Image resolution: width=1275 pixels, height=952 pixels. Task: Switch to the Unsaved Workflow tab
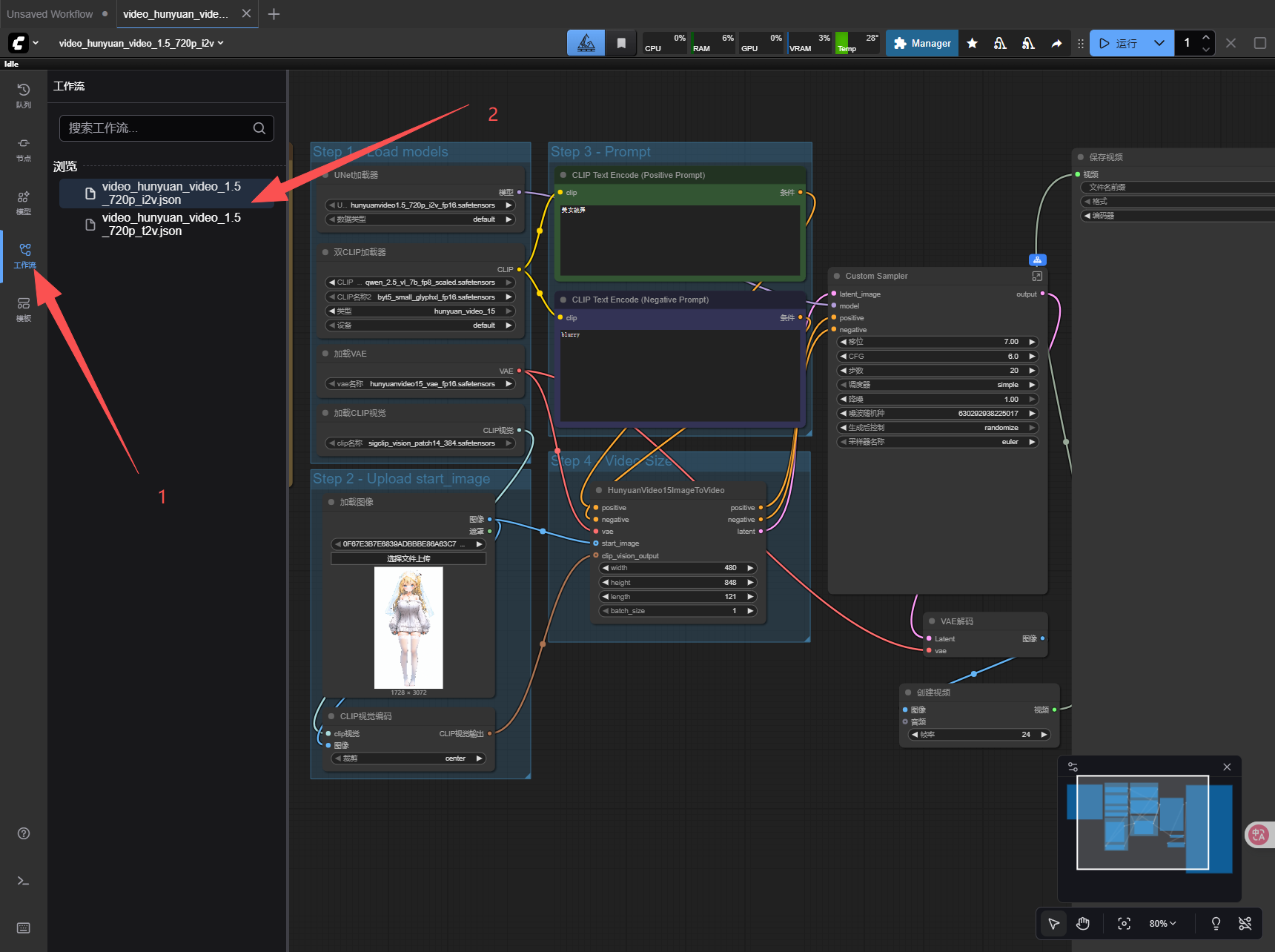(50, 14)
